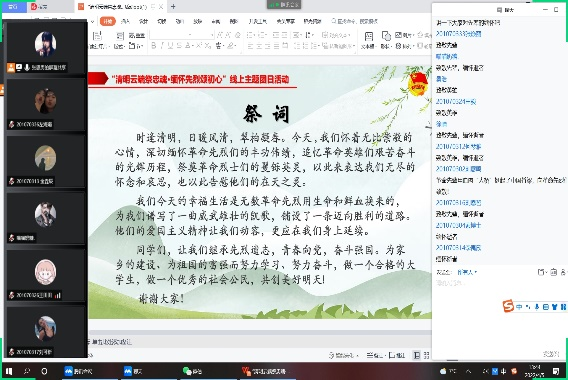Click the send (发送) button in chat window
This screenshot has width=568, height=380.
pyautogui.click(x=551, y=354)
